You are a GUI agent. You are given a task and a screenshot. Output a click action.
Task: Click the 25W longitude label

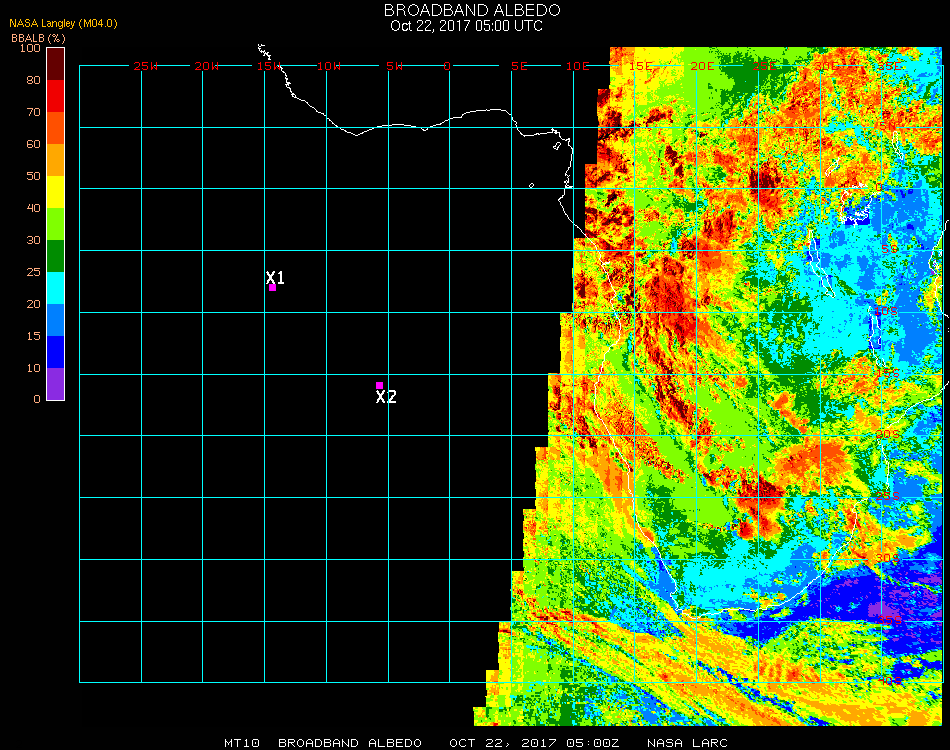[x=145, y=66]
